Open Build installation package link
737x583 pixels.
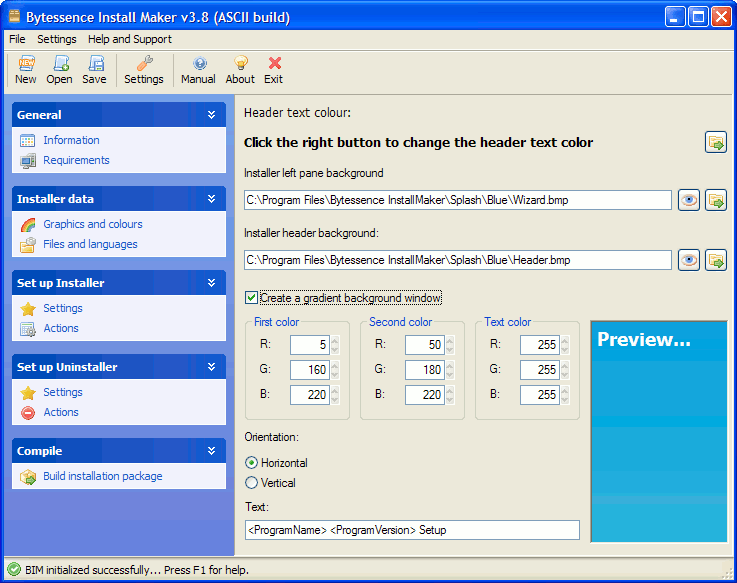[102, 476]
